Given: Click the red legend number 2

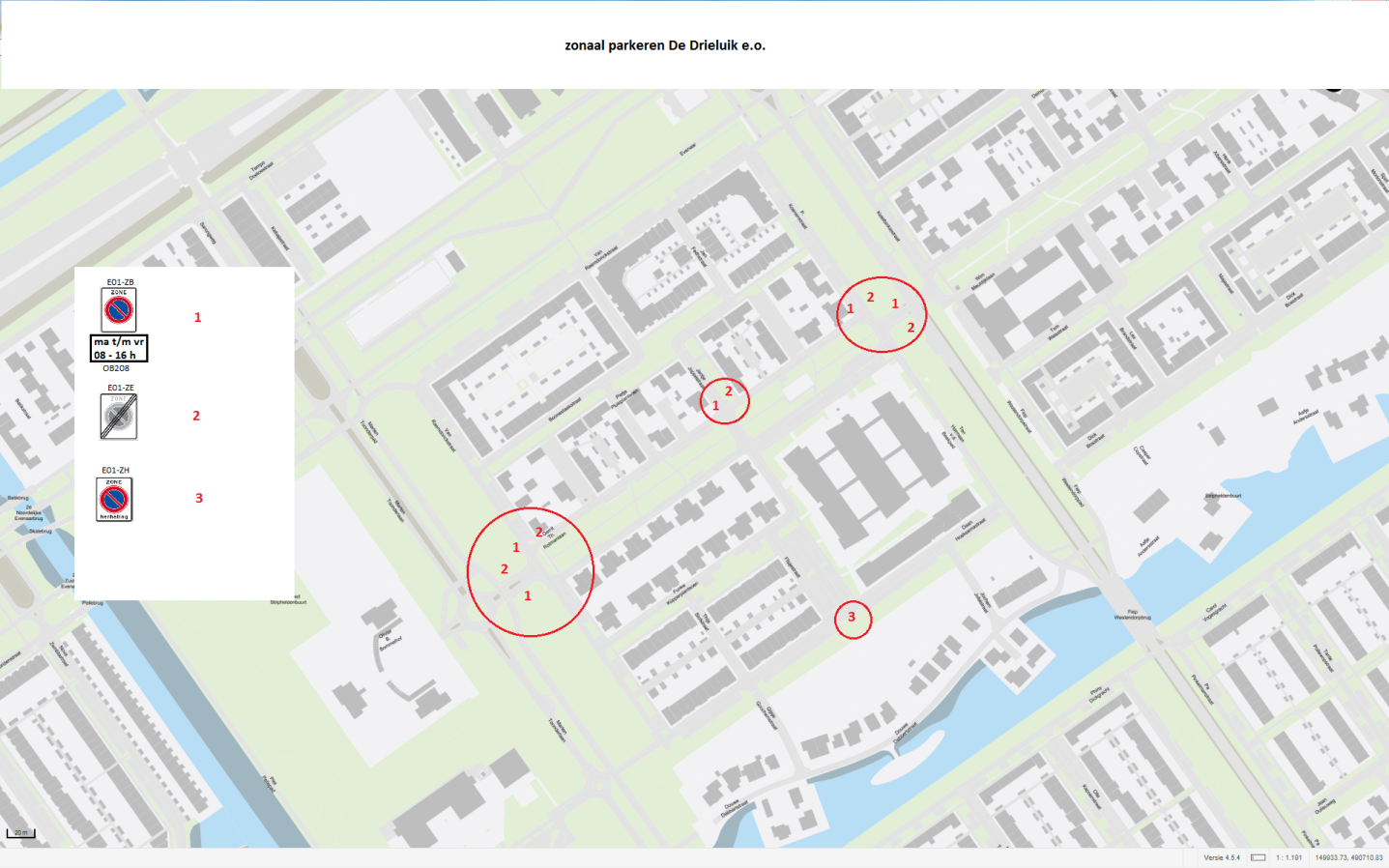Looking at the screenshot, I should click(196, 416).
